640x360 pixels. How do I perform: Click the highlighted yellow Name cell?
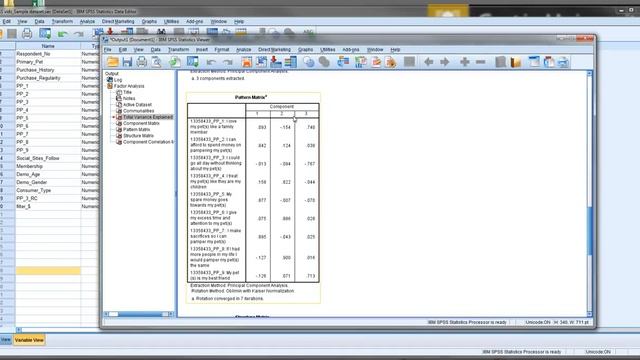(48, 271)
